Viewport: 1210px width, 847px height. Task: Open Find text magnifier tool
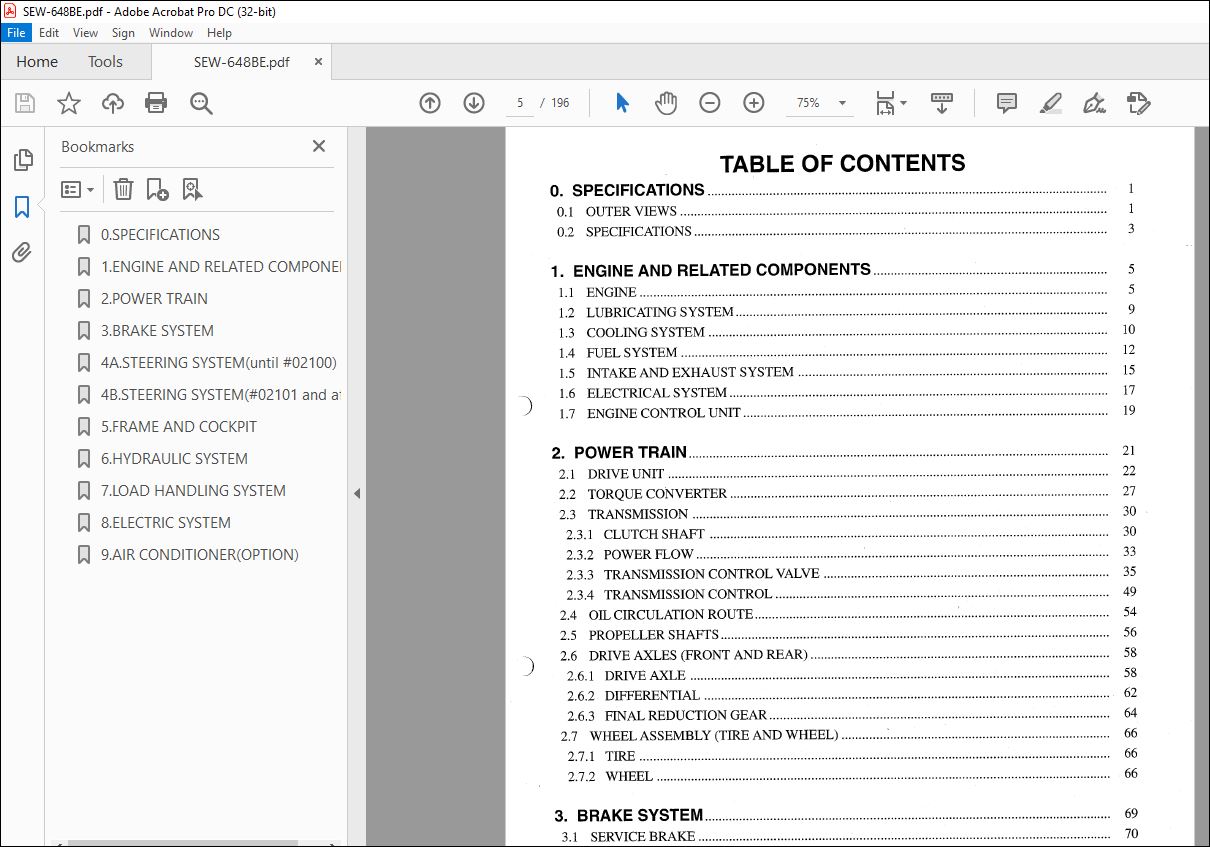click(x=201, y=103)
